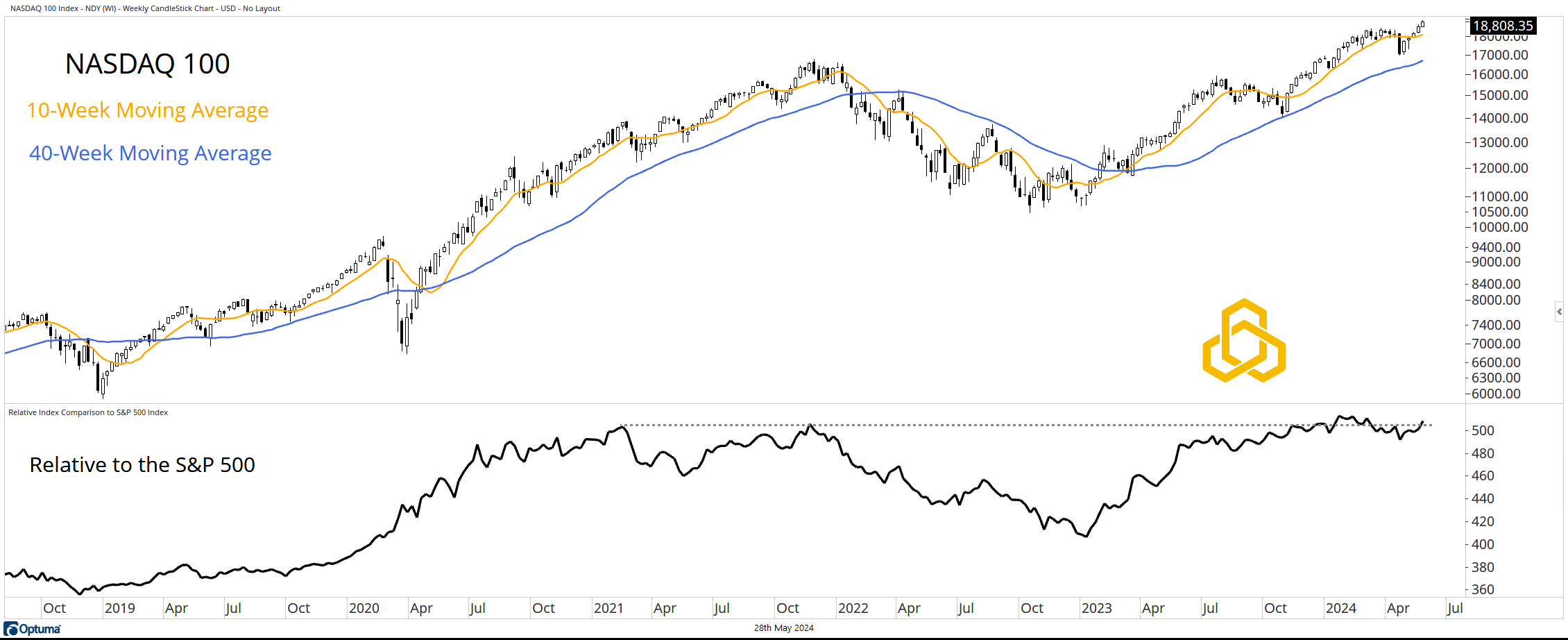Click the 10-Week Moving Average legend label

coord(147,110)
